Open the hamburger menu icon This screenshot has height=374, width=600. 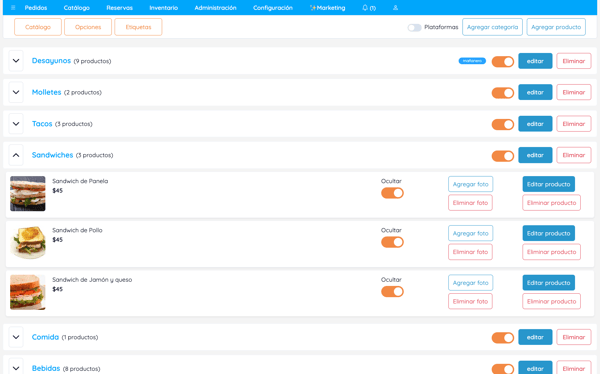13,8
